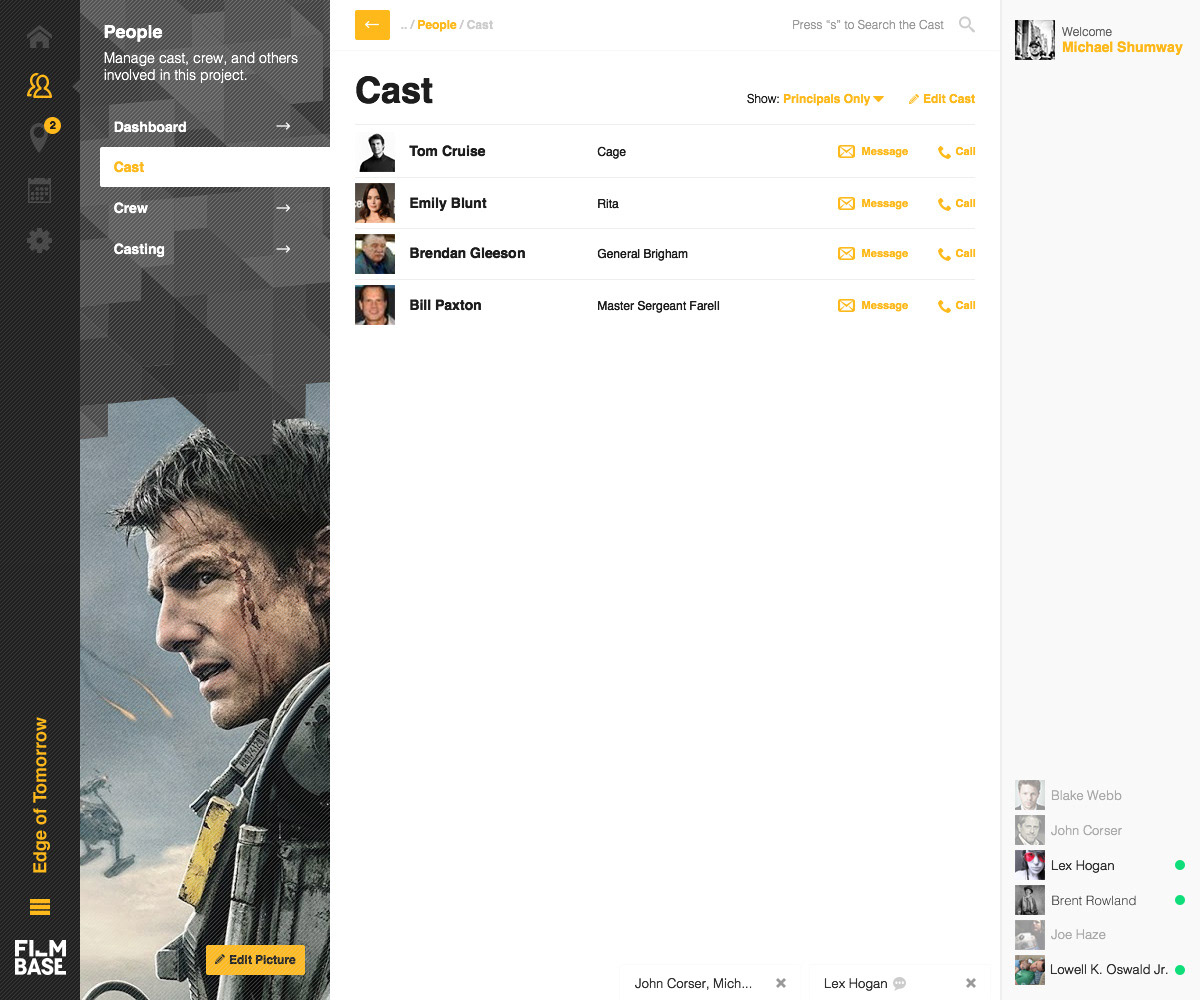
Task: Click the General Brigham role text
Action: 642,254
